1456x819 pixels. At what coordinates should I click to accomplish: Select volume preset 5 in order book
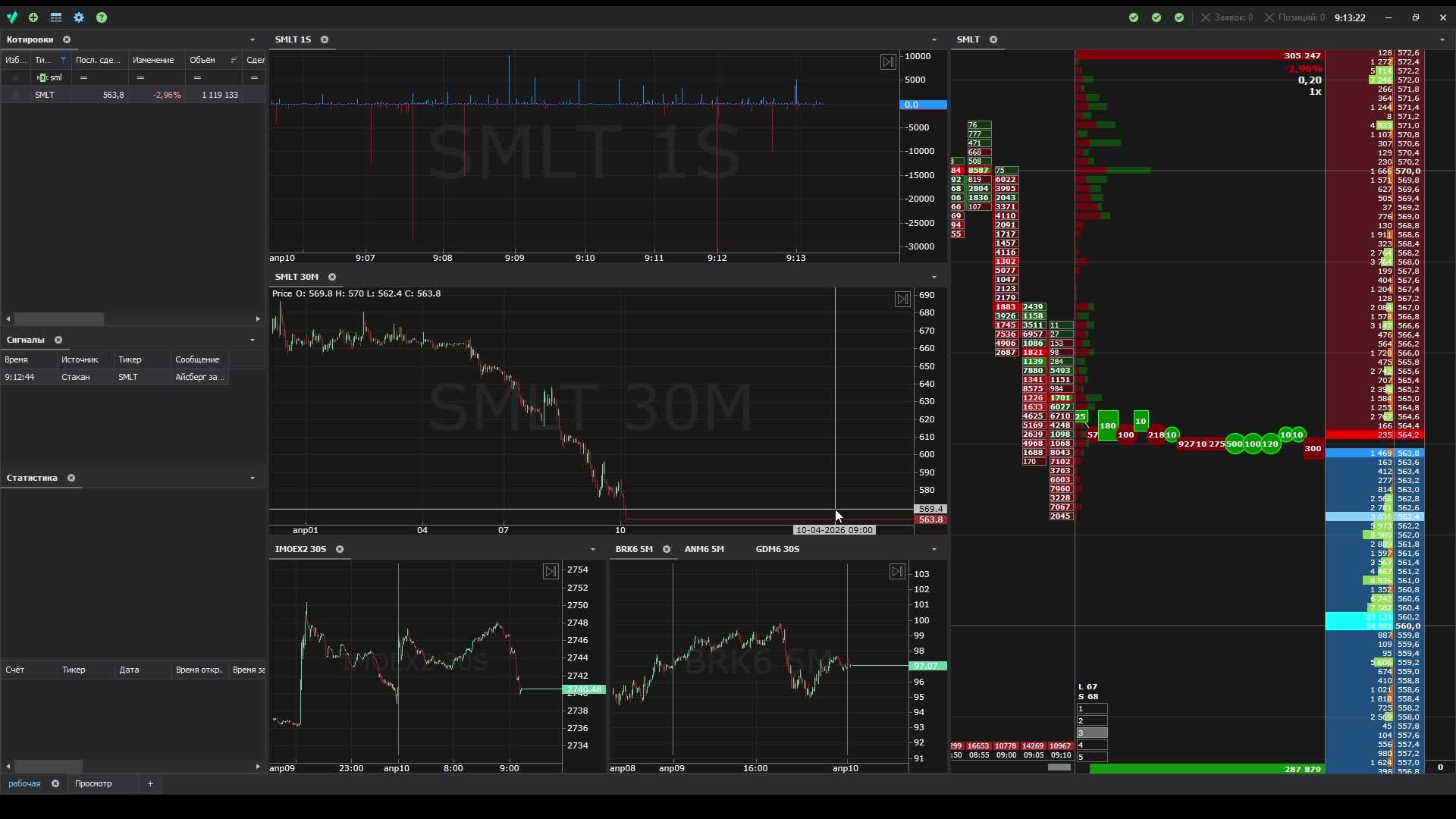[x=1092, y=757]
